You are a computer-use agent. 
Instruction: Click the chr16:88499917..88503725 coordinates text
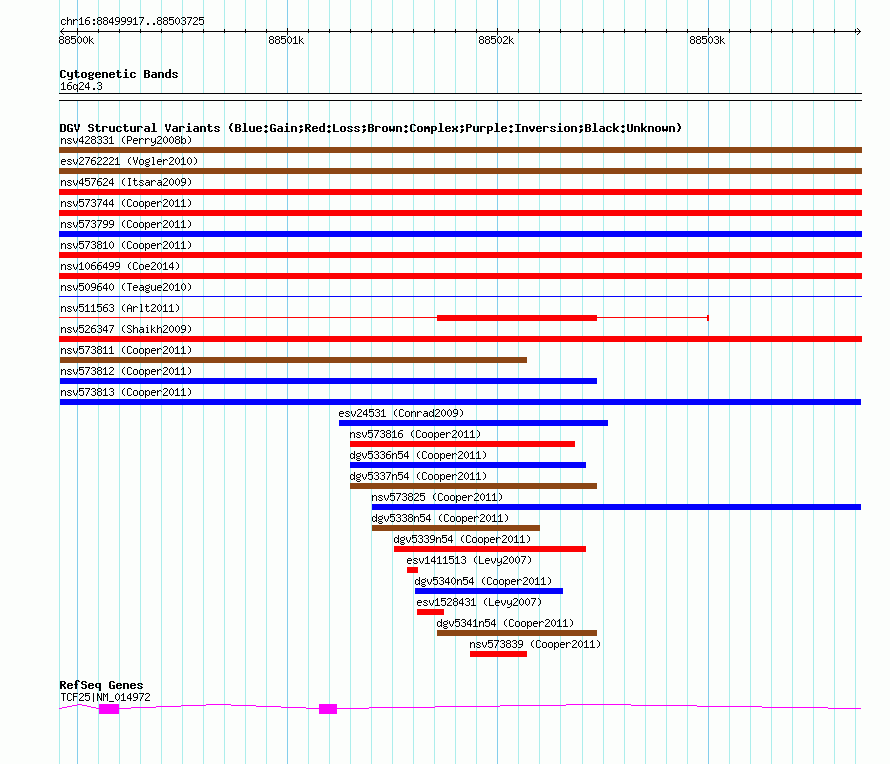pyautogui.click(x=132, y=21)
